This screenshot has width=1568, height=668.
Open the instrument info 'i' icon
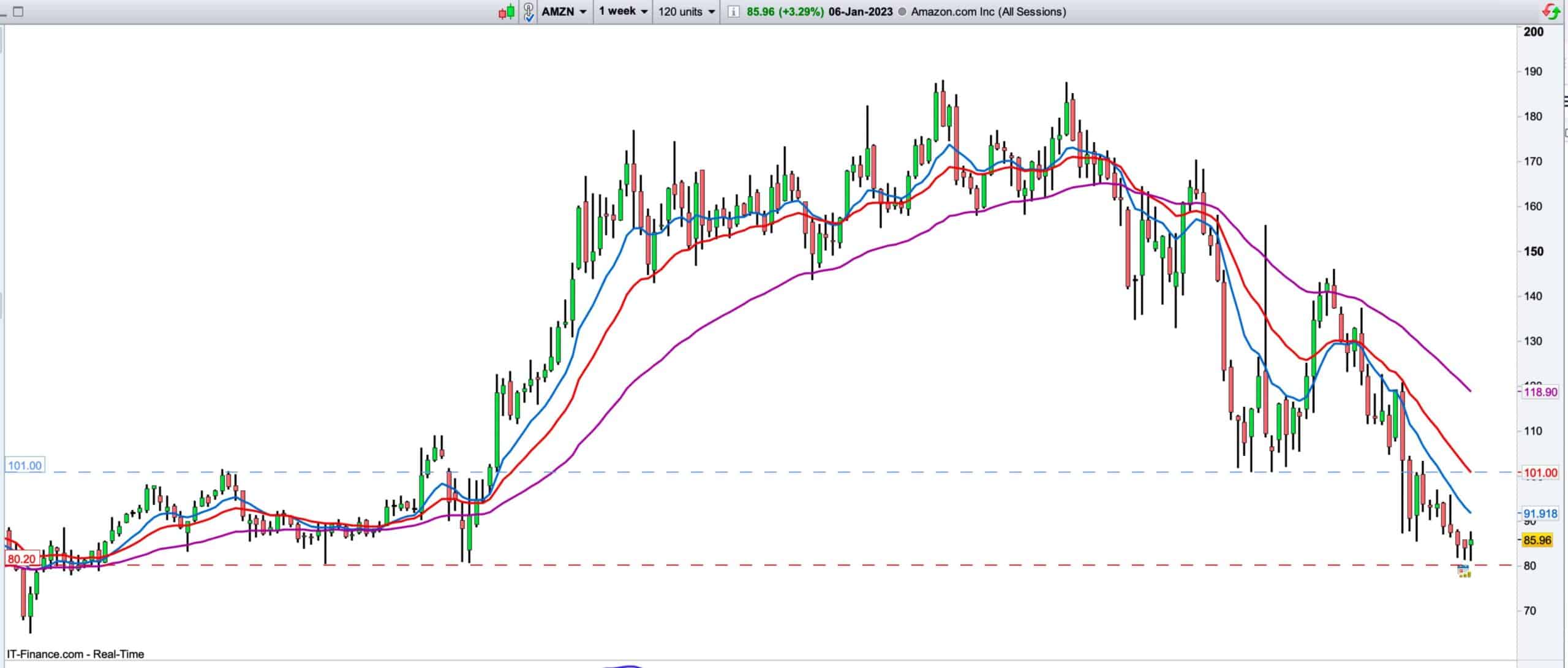pyautogui.click(x=734, y=12)
